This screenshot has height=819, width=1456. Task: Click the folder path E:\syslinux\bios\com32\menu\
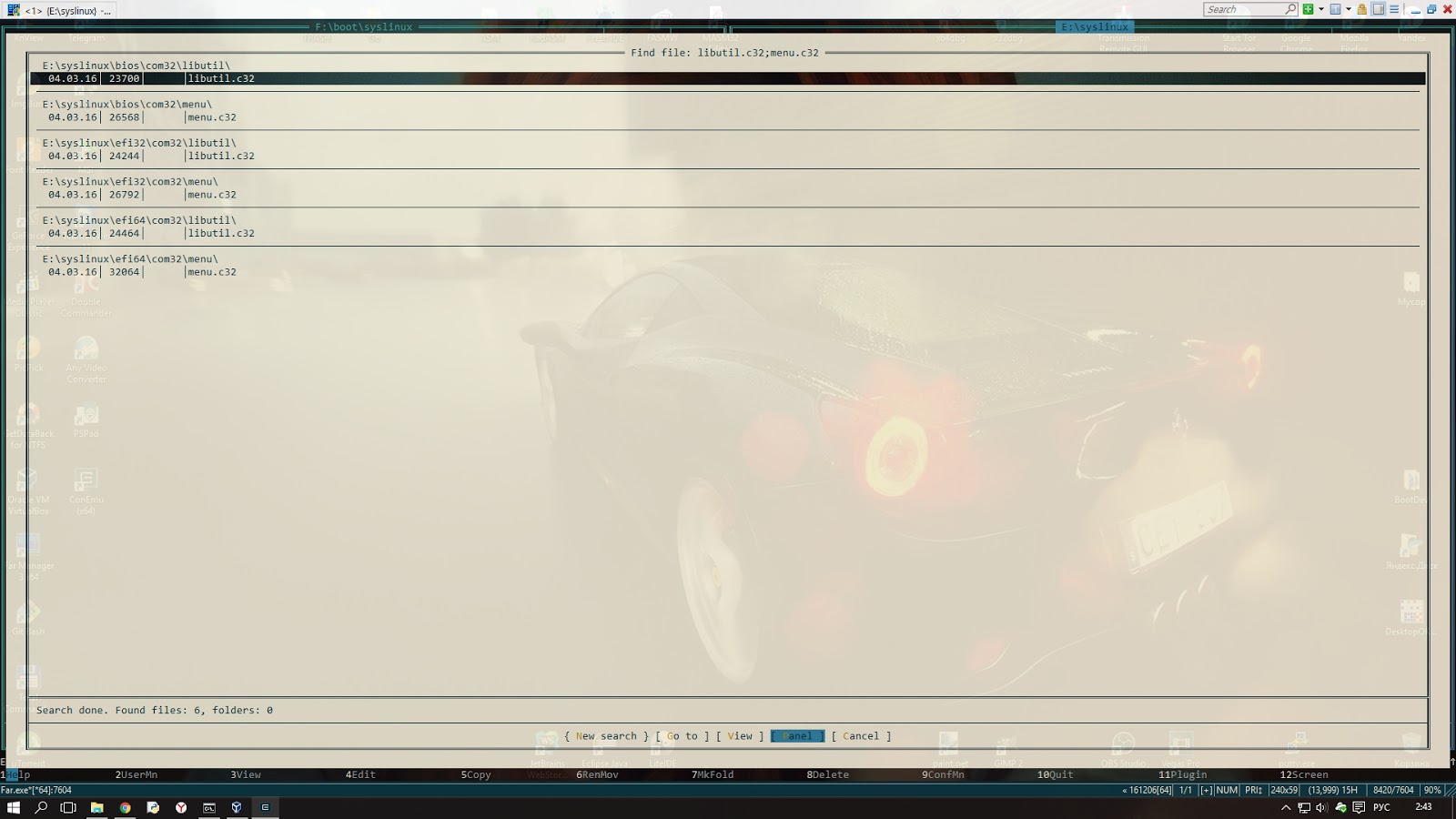pos(126,105)
